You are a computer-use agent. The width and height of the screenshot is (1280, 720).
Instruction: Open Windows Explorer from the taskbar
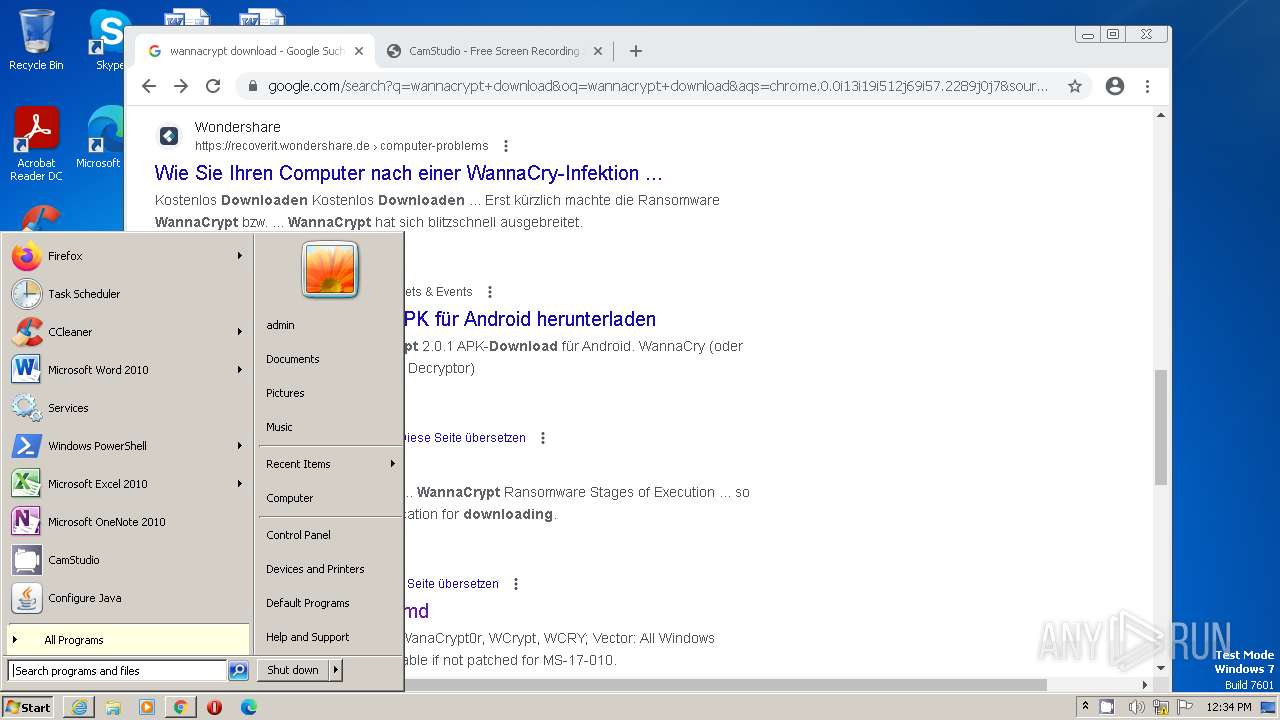click(113, 707)
